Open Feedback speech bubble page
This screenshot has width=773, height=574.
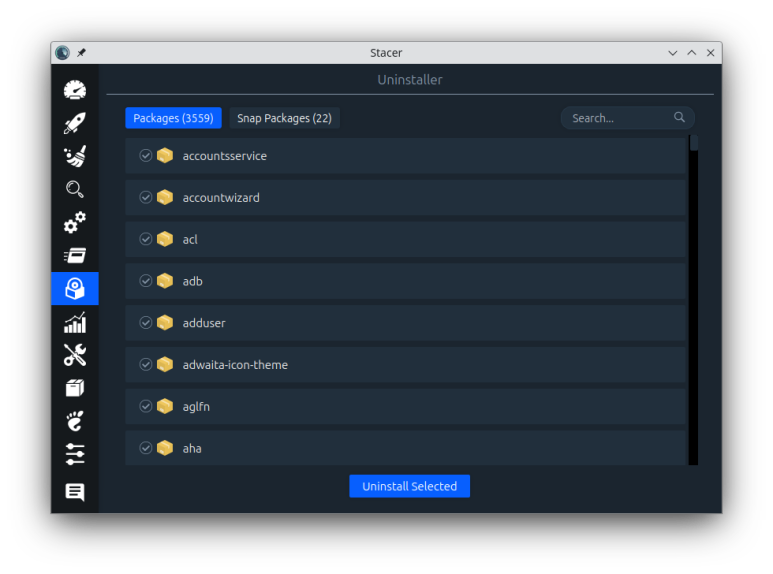75,492
